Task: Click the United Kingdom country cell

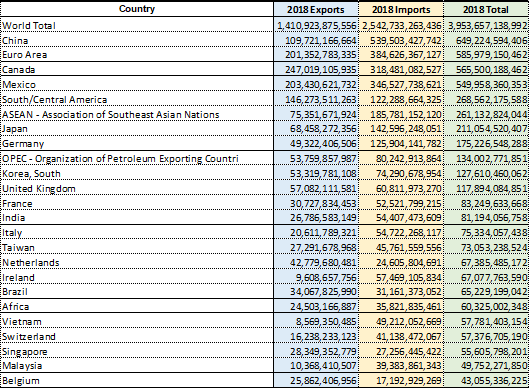Action: [x=137, y=188]
